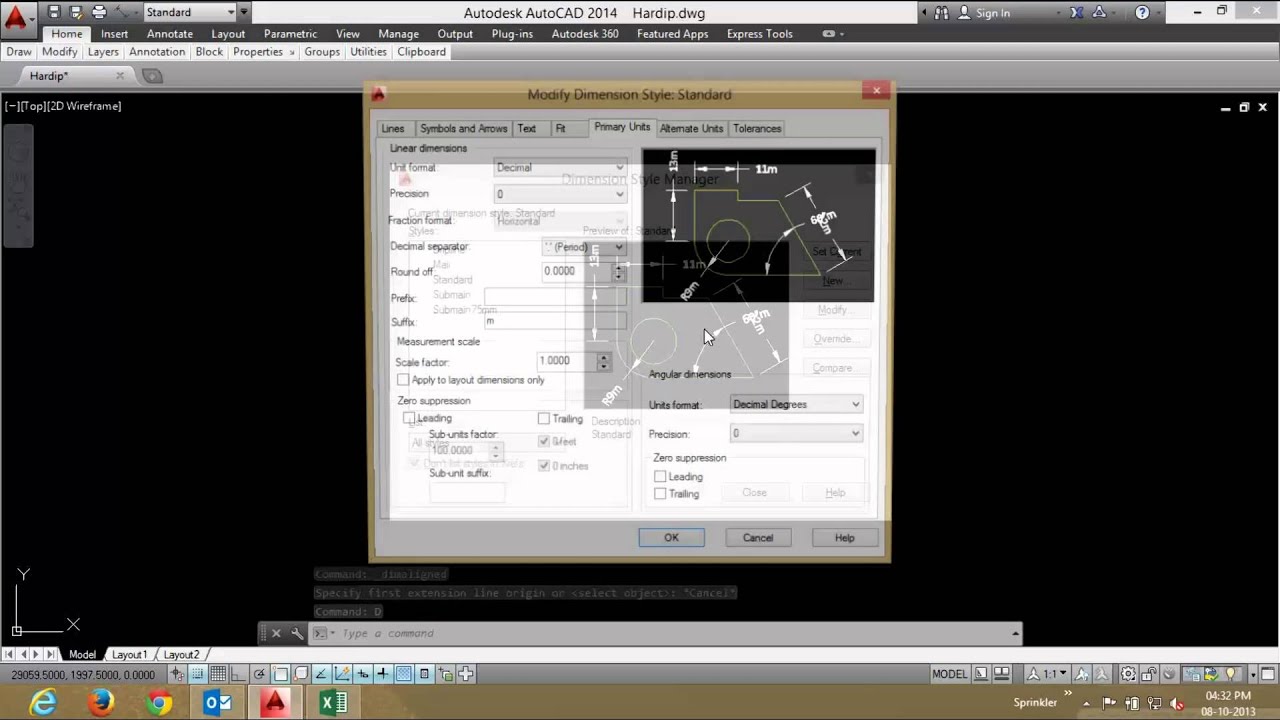Open the linear Precision dropdown

pos(560,194)
